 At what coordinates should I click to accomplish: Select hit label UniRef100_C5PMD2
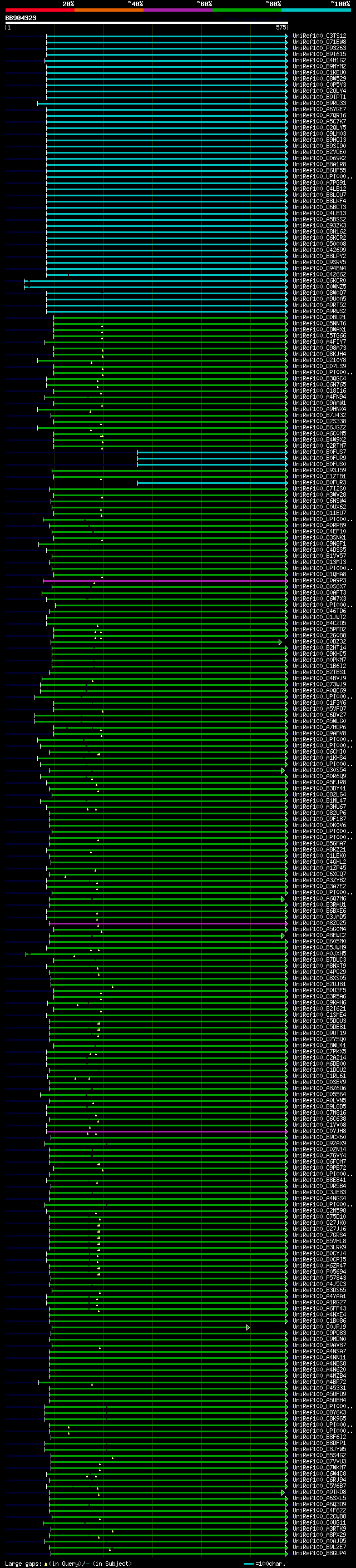pos(319,630)
